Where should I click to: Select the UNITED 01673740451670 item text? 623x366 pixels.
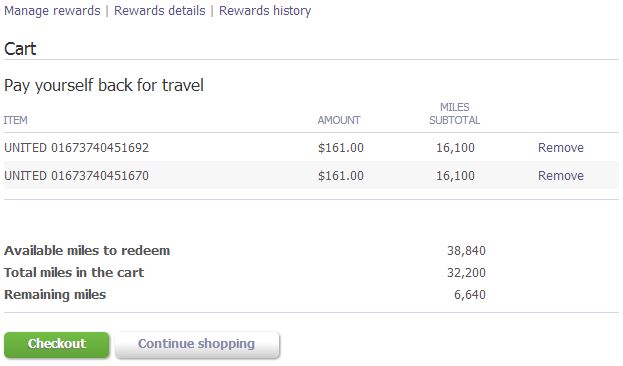[x=76, y=175]
